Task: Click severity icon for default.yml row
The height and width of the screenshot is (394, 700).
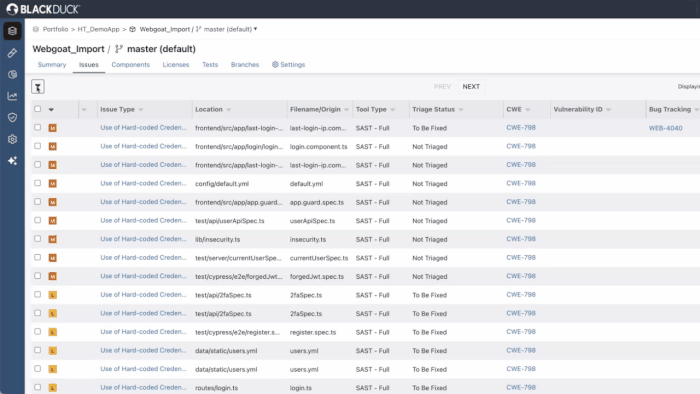Action: pos(53,183)
